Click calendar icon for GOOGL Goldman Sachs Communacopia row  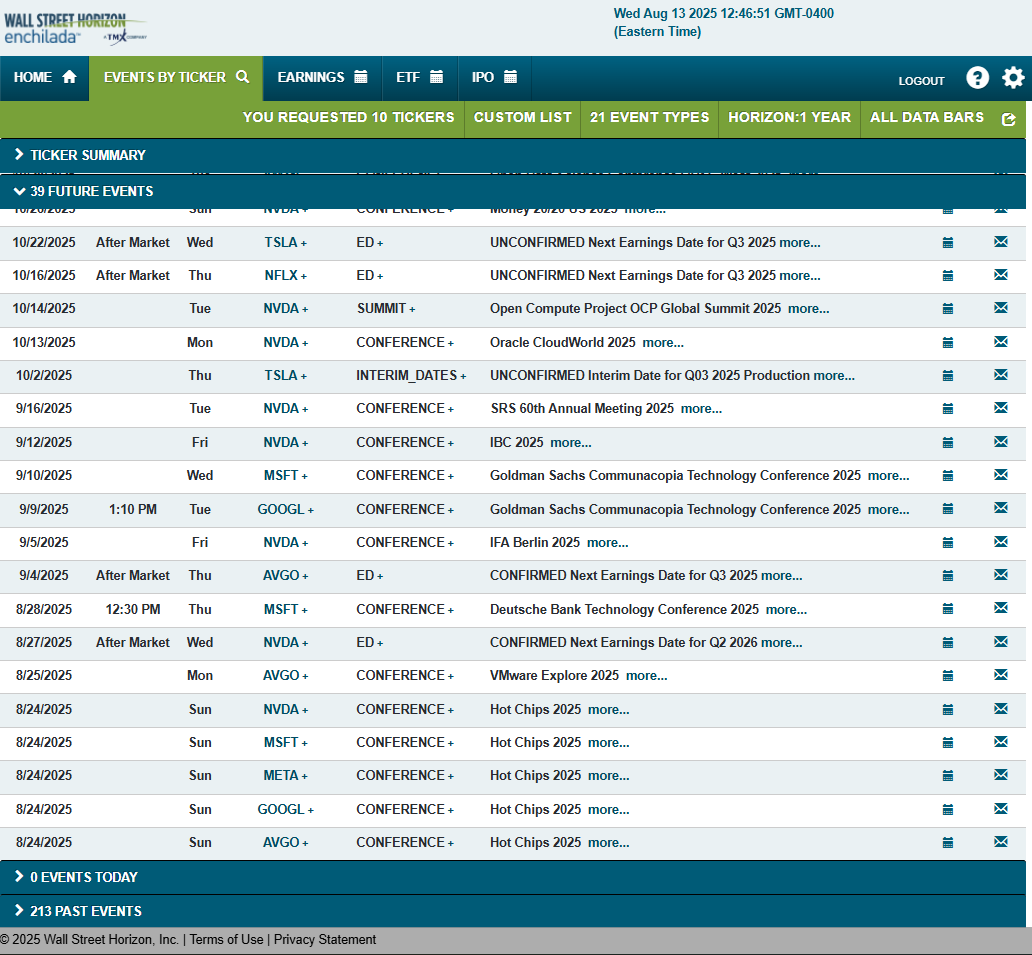tap(948, 509)
